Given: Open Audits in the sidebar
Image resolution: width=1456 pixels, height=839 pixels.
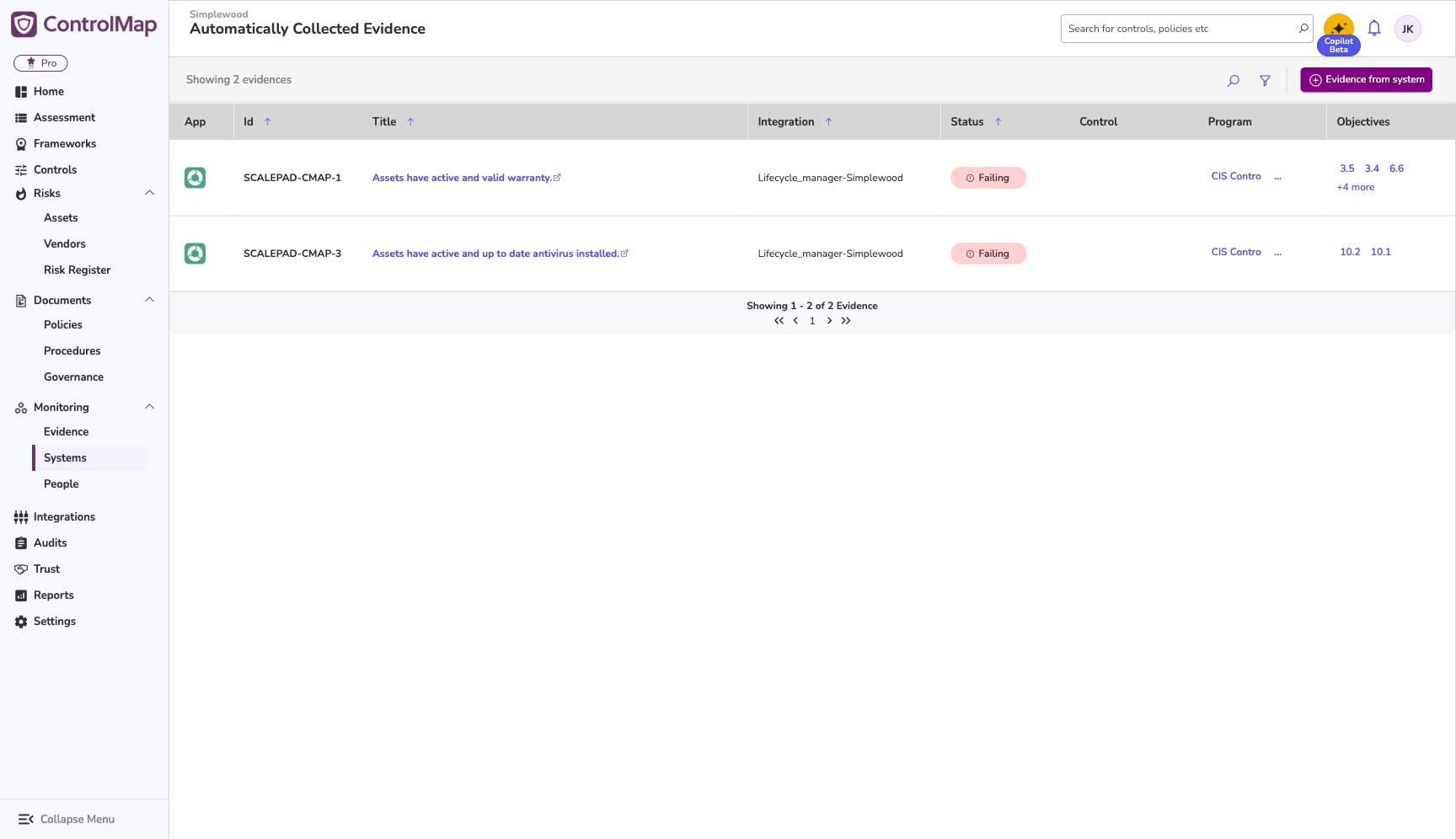Looking at the screenshot, I should (50, 543).
